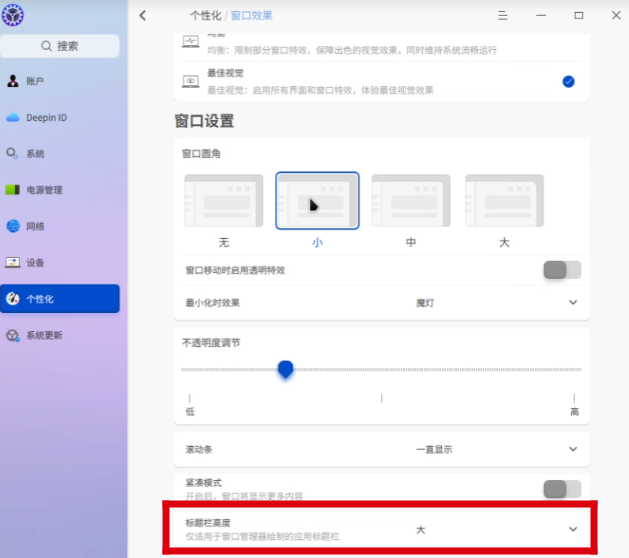Open 滚动条 dropdown showing 一直显示
This screenshot has width=629, height=558.
[x=497, y=449]
